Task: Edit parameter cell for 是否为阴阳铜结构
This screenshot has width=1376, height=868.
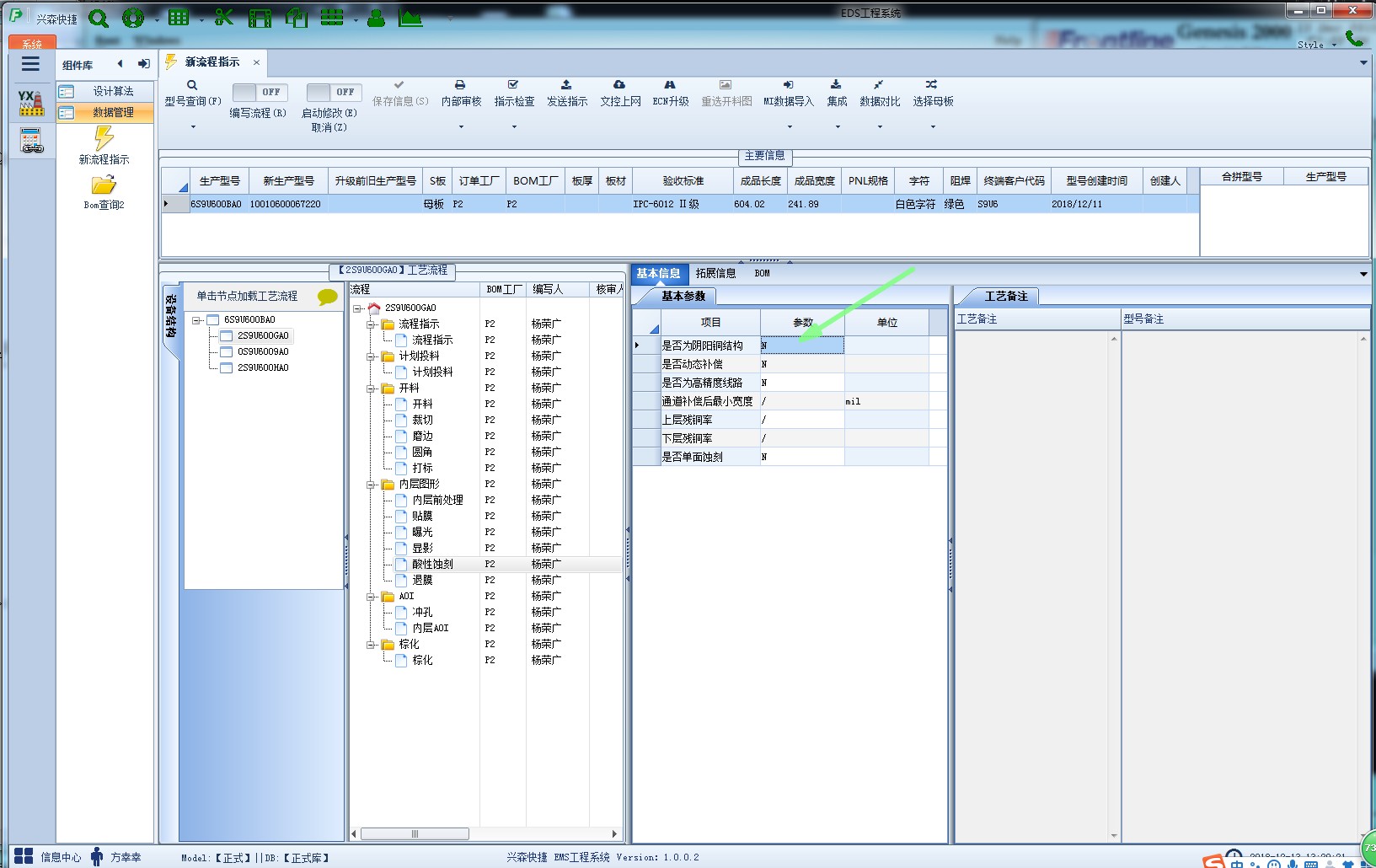Action: [802, 346]
